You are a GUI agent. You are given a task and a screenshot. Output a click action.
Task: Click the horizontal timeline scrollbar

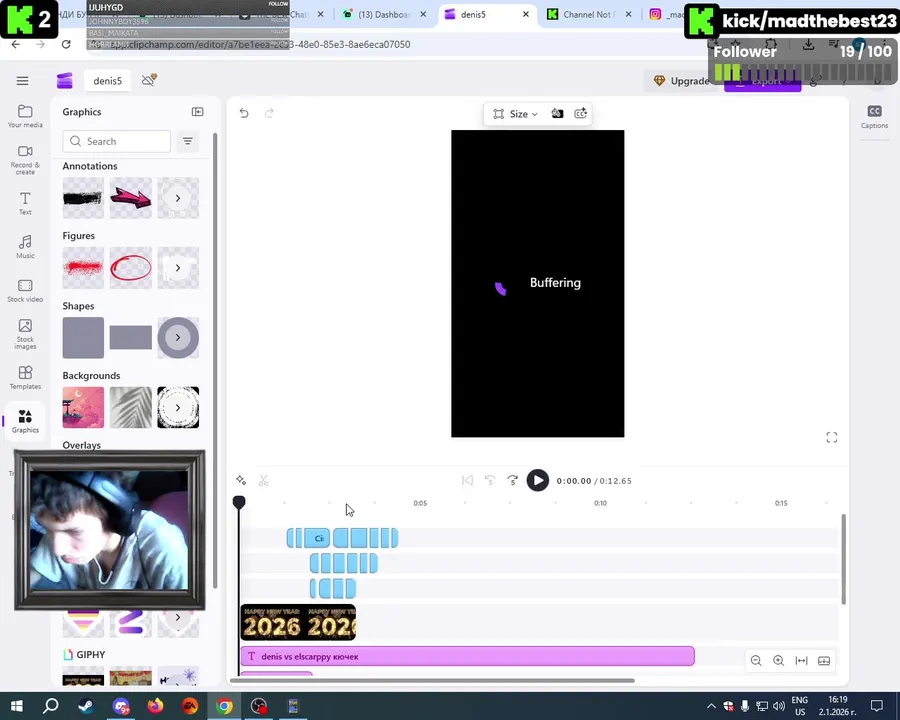pos(432,681)
